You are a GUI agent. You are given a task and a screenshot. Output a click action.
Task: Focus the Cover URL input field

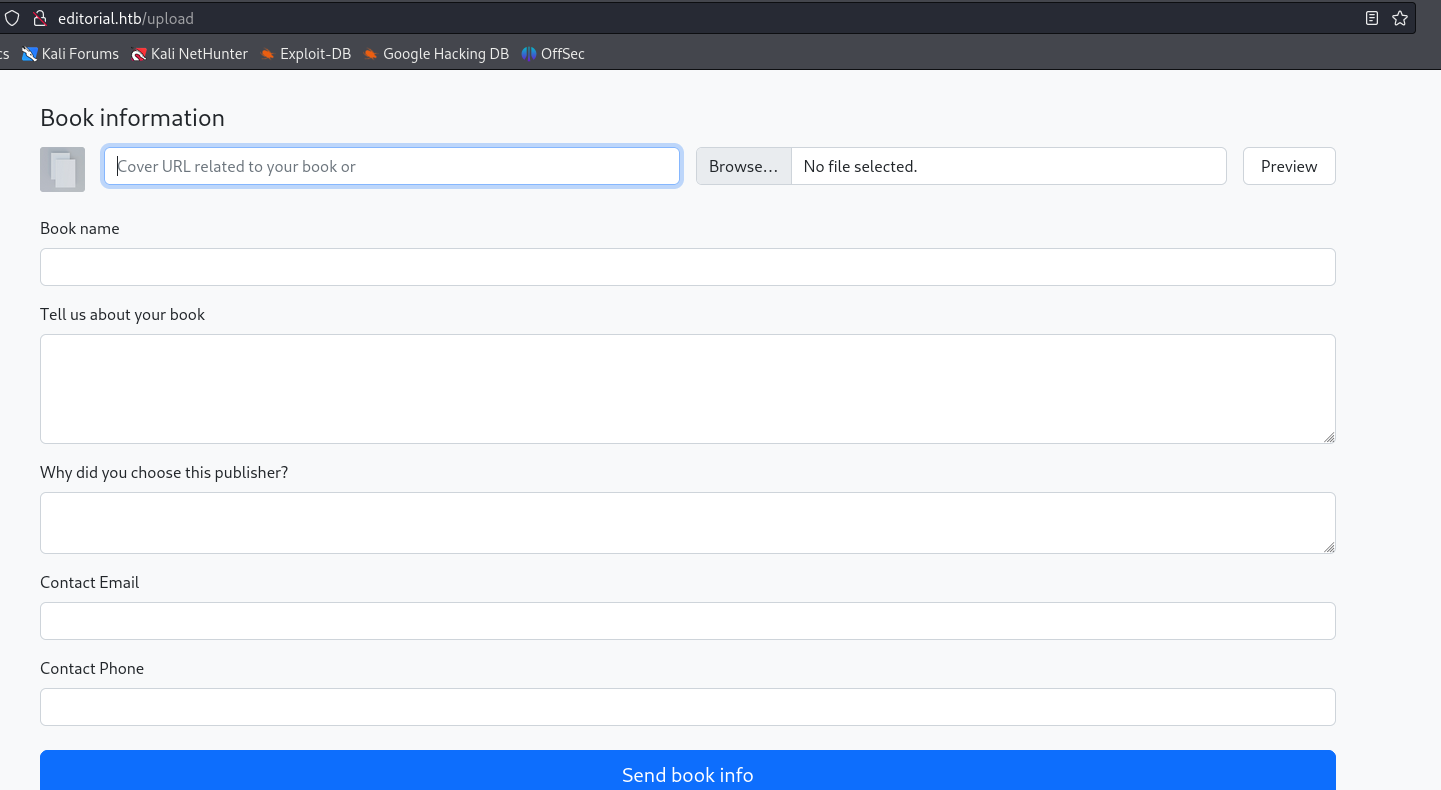(x=392, y=166)
